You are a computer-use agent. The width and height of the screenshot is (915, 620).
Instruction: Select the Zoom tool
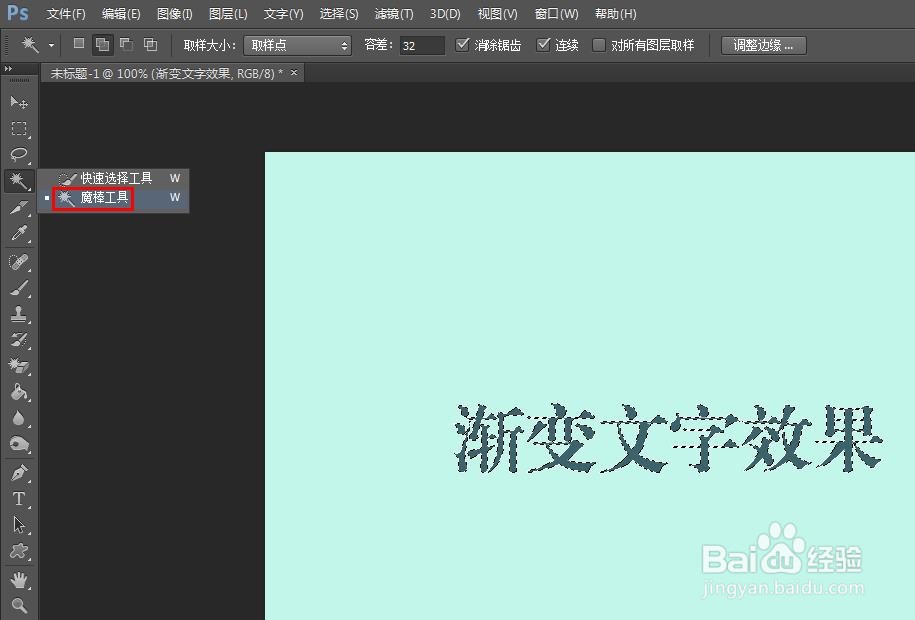[19, 605]
